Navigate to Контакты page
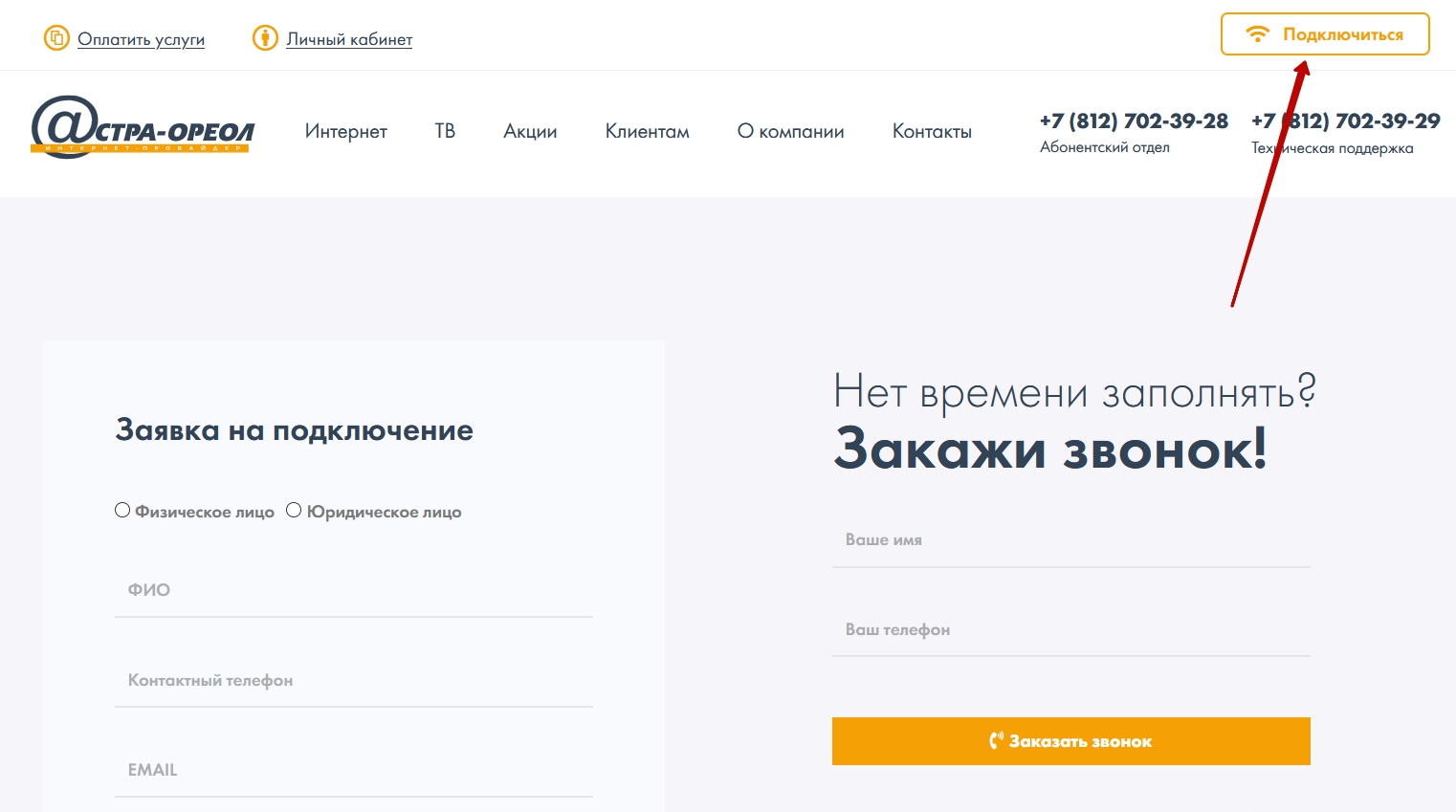 pos(932,131)
